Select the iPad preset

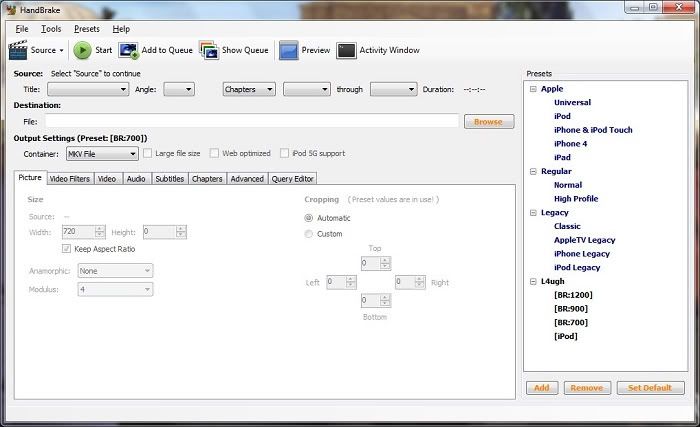pyautogui.click(x=562, y=157)
